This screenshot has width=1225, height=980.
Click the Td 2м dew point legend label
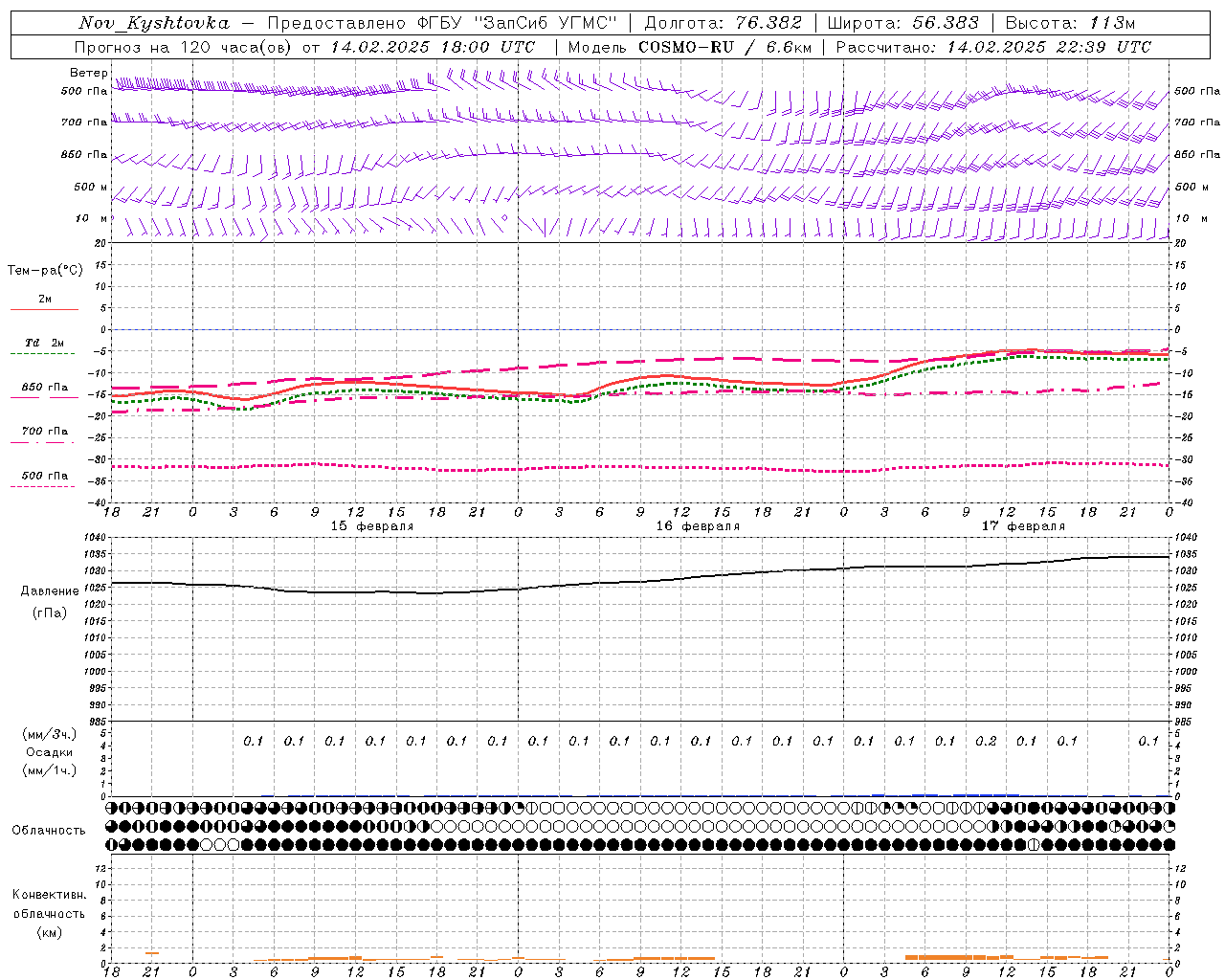tap(45, 343)
